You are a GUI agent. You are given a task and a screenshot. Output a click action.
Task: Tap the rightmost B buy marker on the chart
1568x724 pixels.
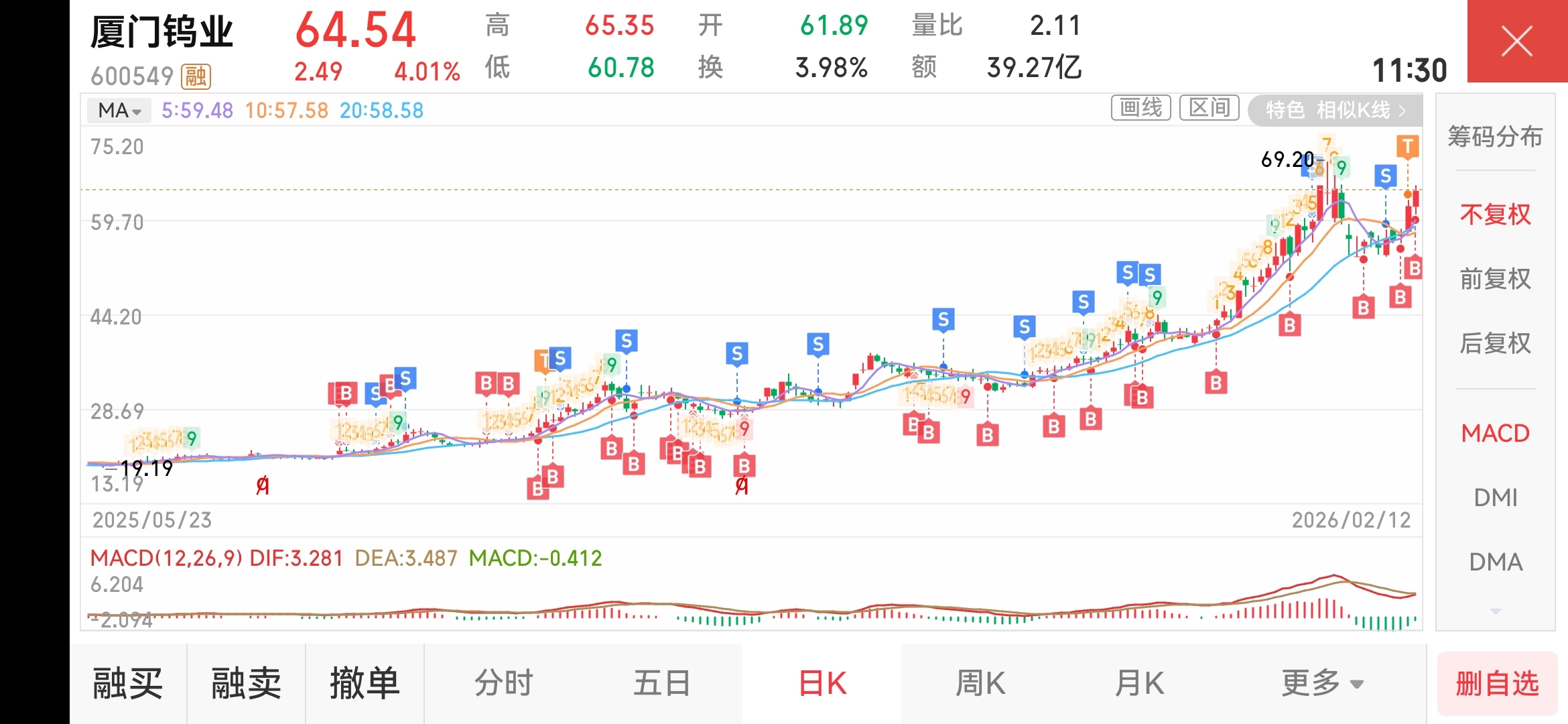coord(1414,268)
